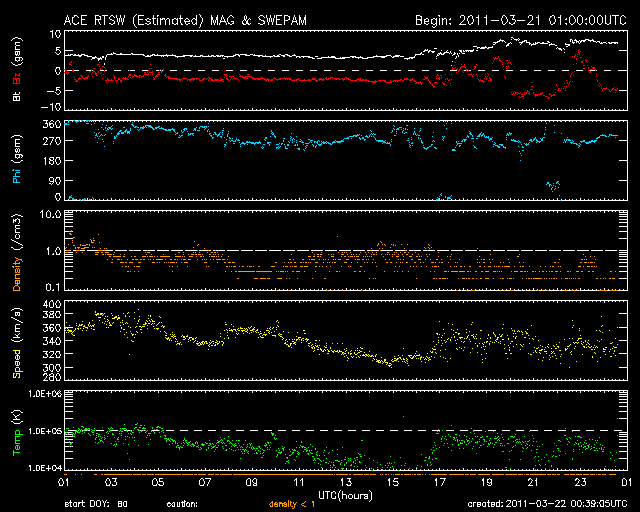The image size is (640, 512).
Task: Select the 10 tick of the Bt Bz panel
Action: [x=56, y=34]
